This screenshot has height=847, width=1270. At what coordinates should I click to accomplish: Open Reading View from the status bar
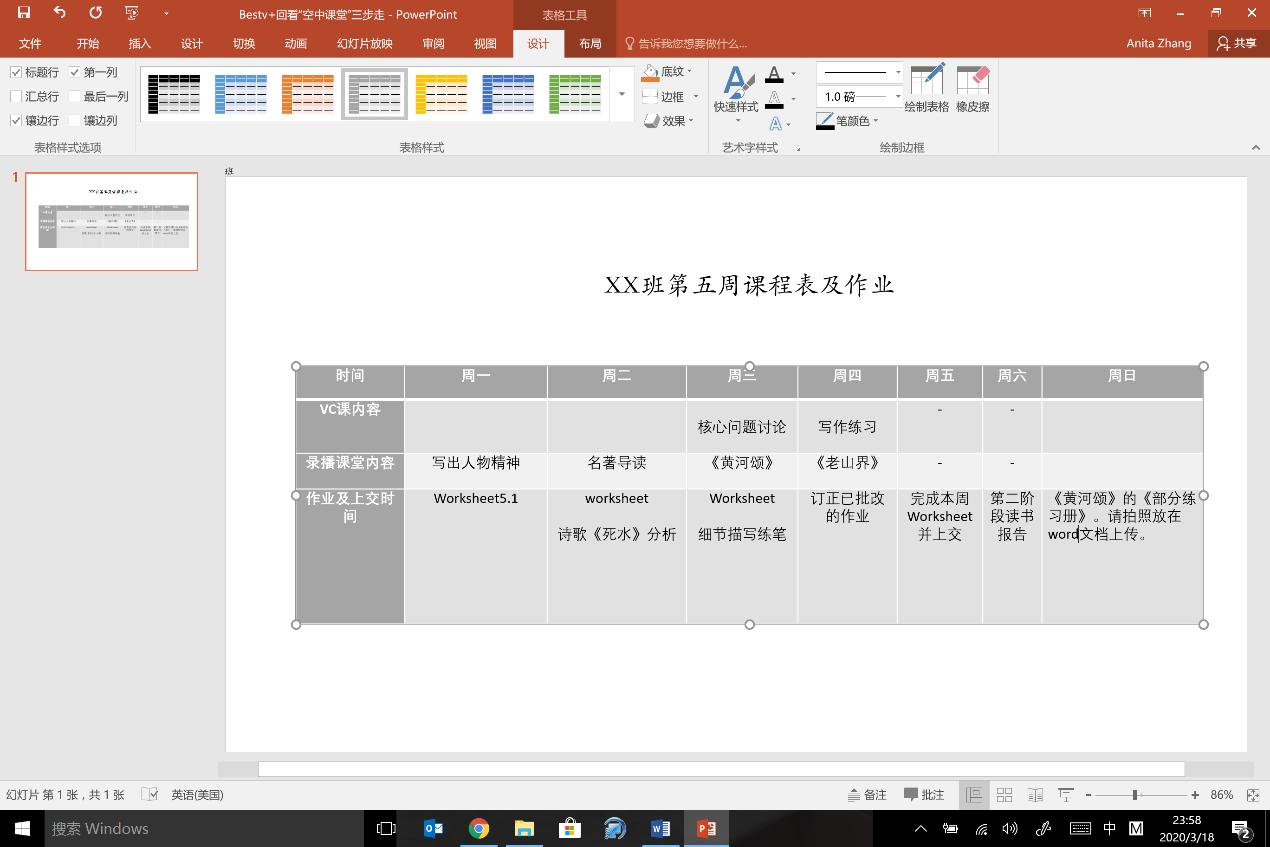tap(1034, 794)
